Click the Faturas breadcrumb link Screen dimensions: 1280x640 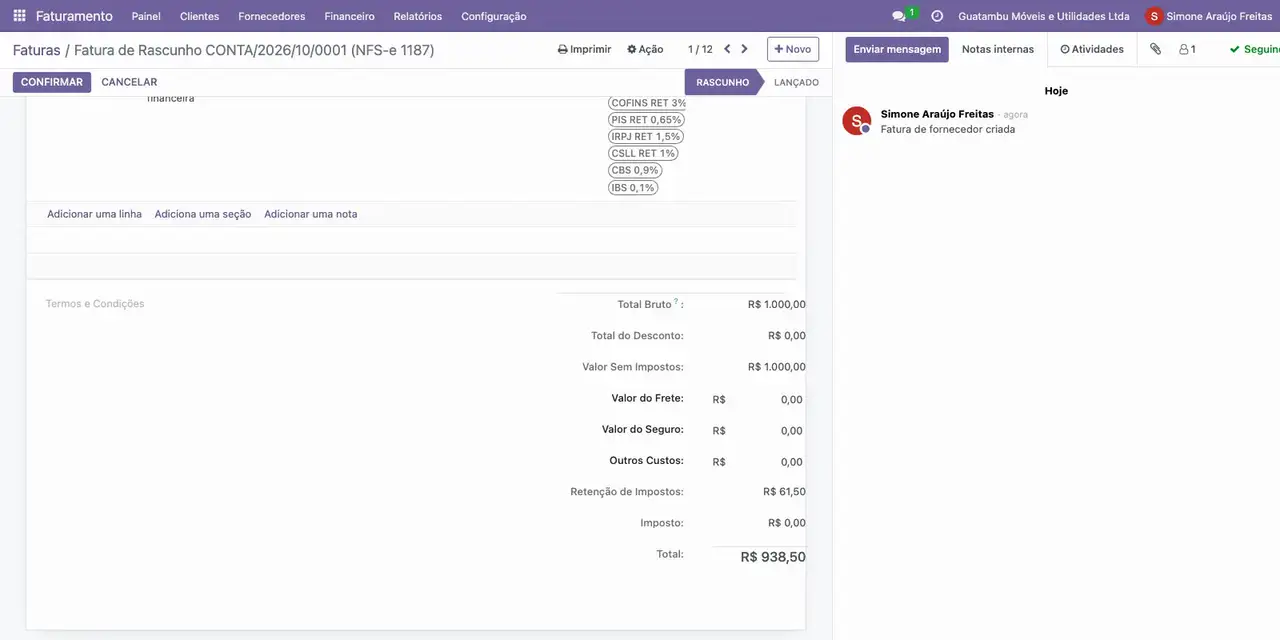[37, 50]
